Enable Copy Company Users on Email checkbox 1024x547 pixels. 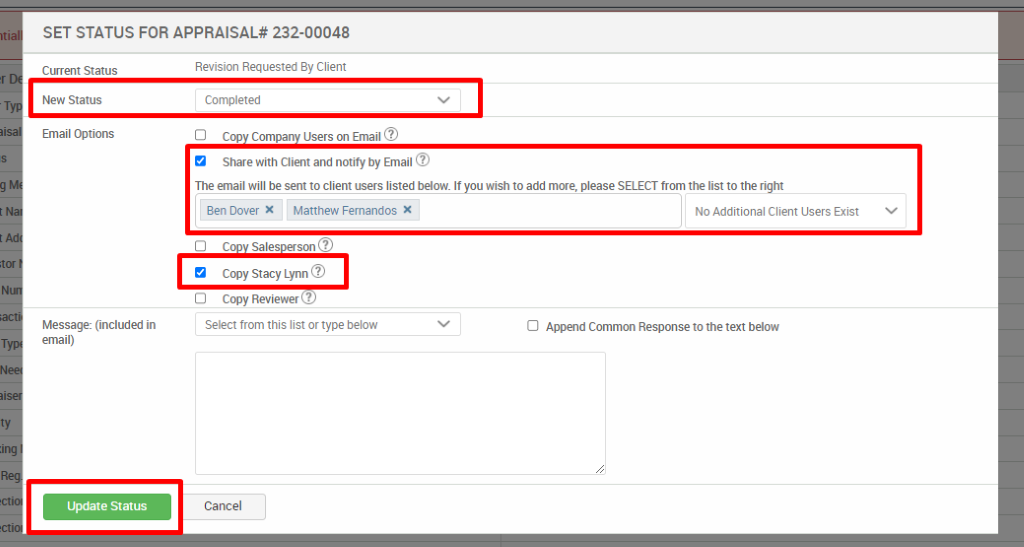[x=201, y=135]
